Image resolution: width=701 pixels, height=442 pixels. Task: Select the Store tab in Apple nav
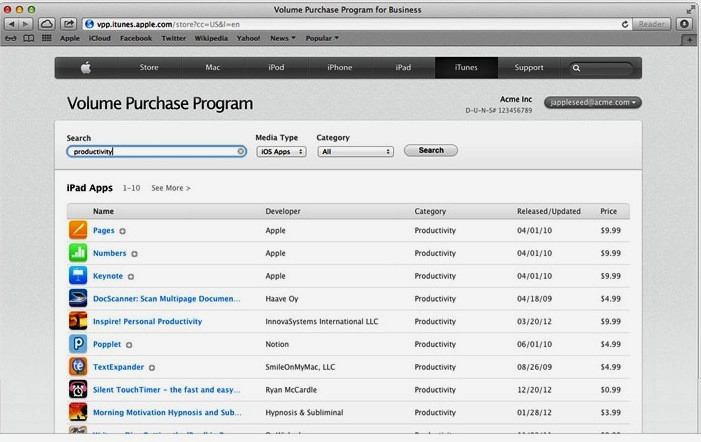pos(149,67)
